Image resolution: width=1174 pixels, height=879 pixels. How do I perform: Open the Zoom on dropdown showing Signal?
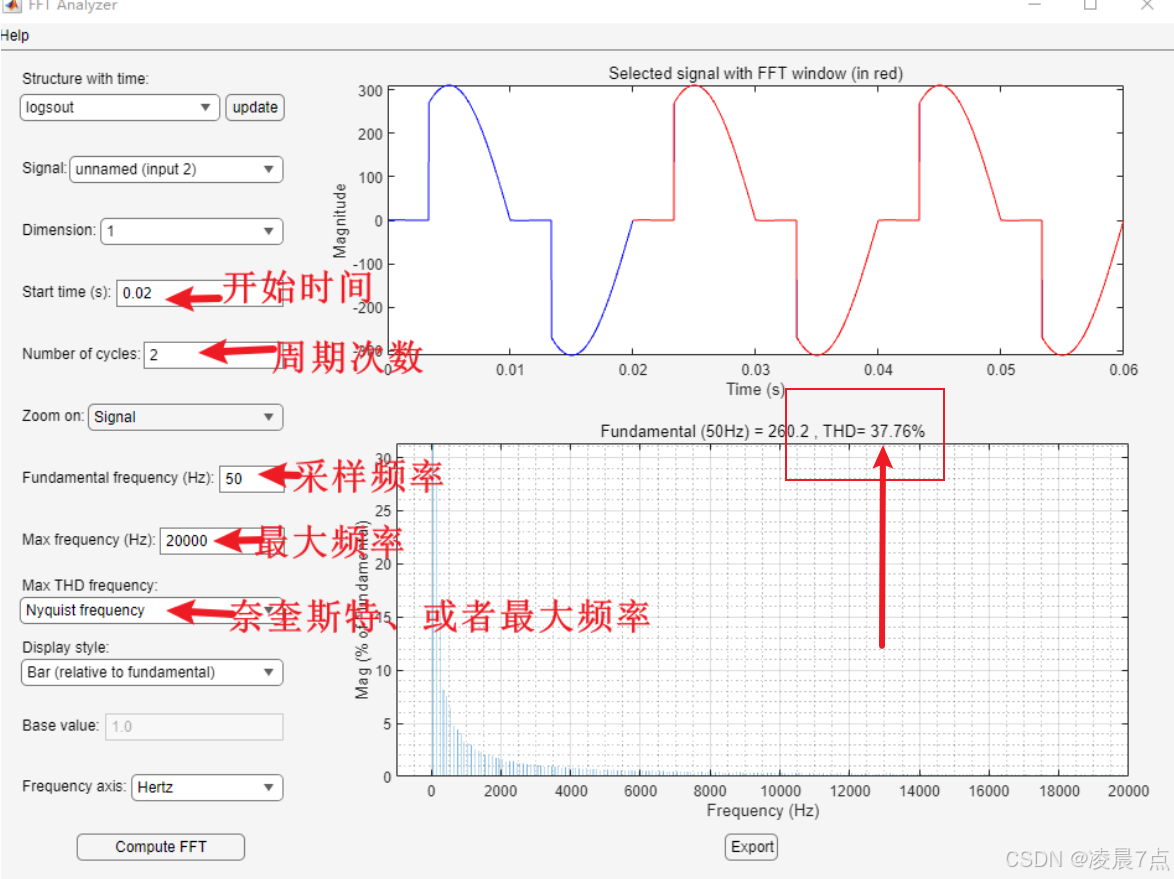[185, 417]
